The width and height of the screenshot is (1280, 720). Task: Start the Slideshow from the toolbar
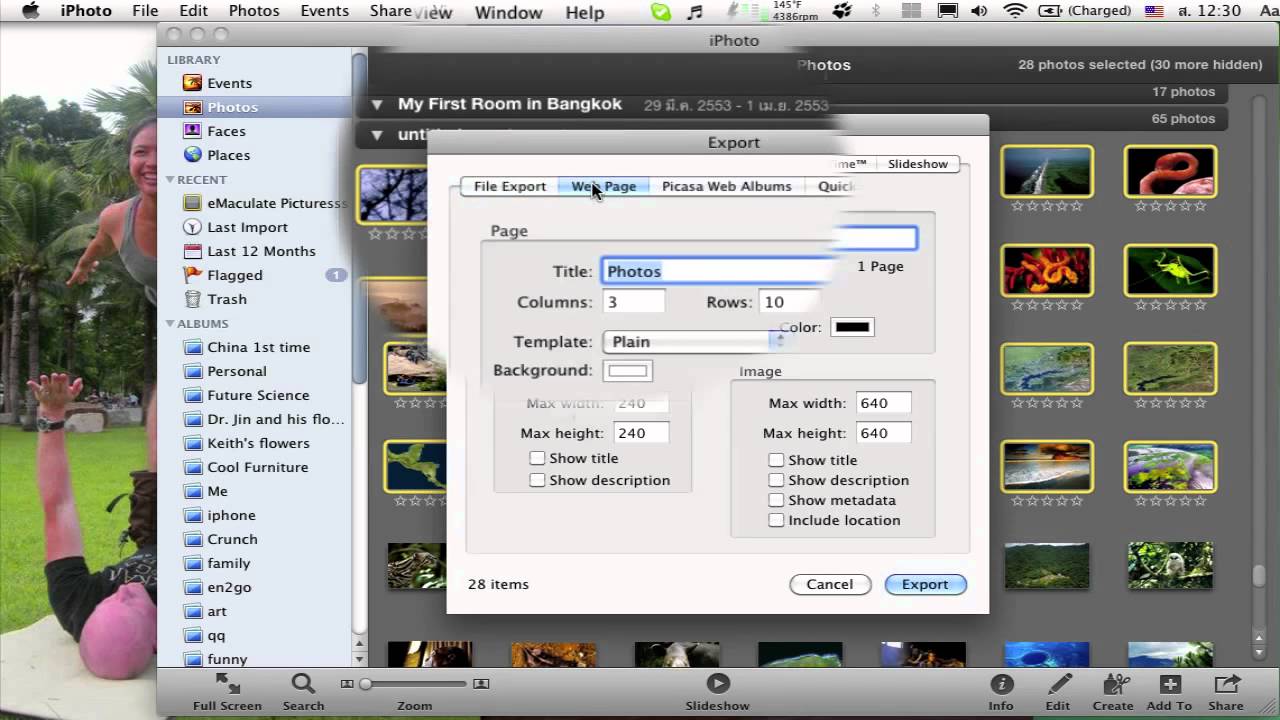718,683
